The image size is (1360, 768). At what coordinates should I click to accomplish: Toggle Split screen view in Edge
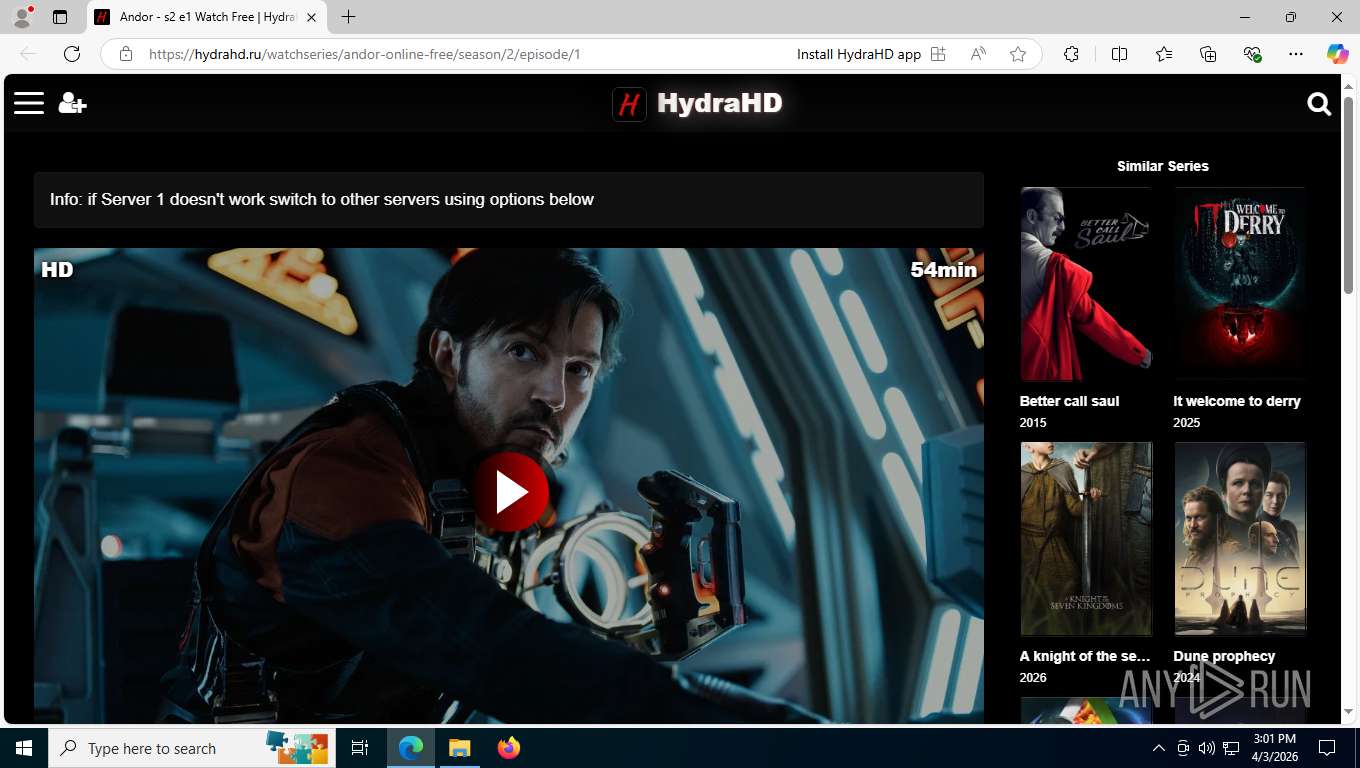coord(1119,54)
